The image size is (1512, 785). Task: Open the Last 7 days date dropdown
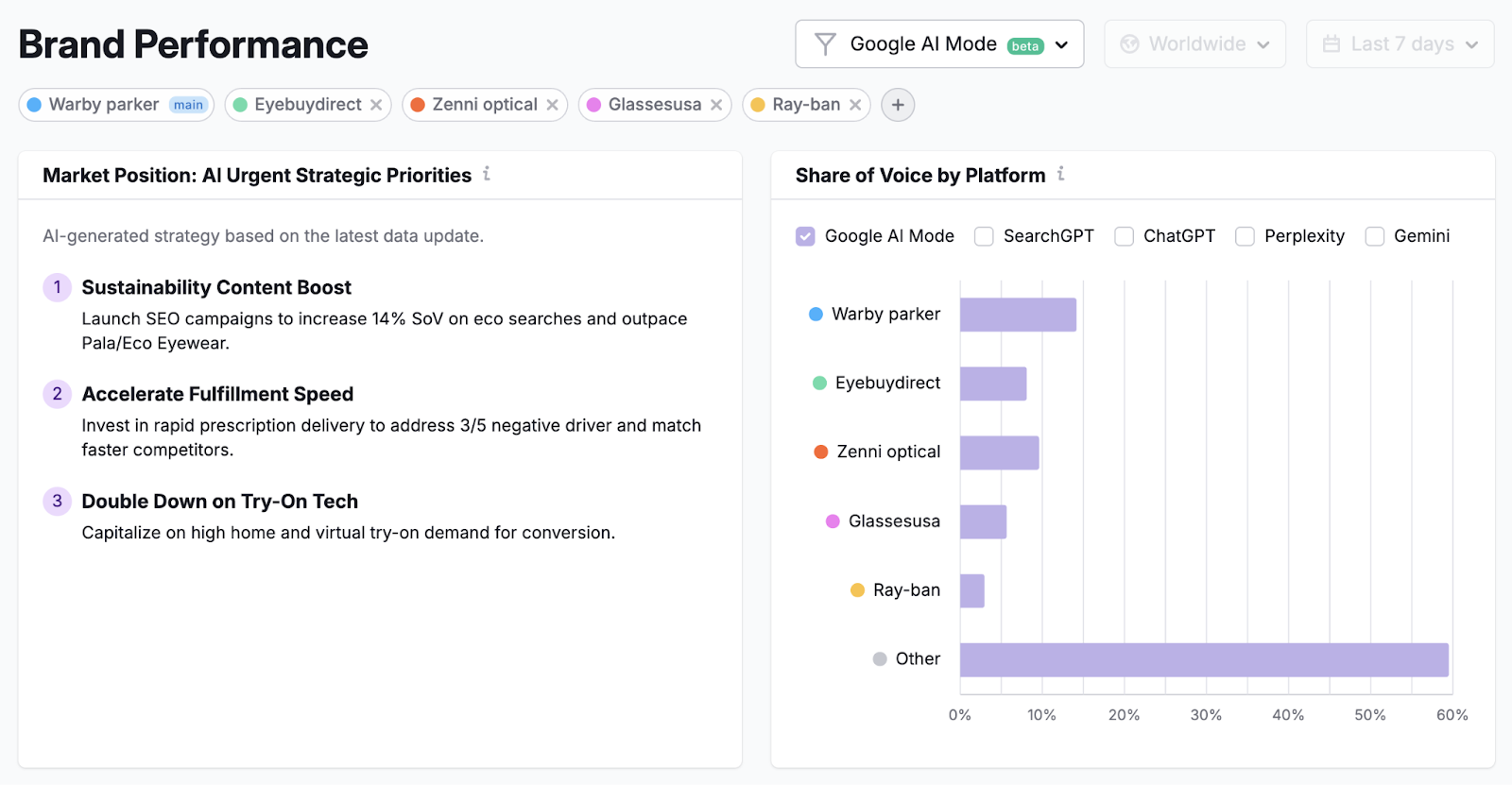1400,44
